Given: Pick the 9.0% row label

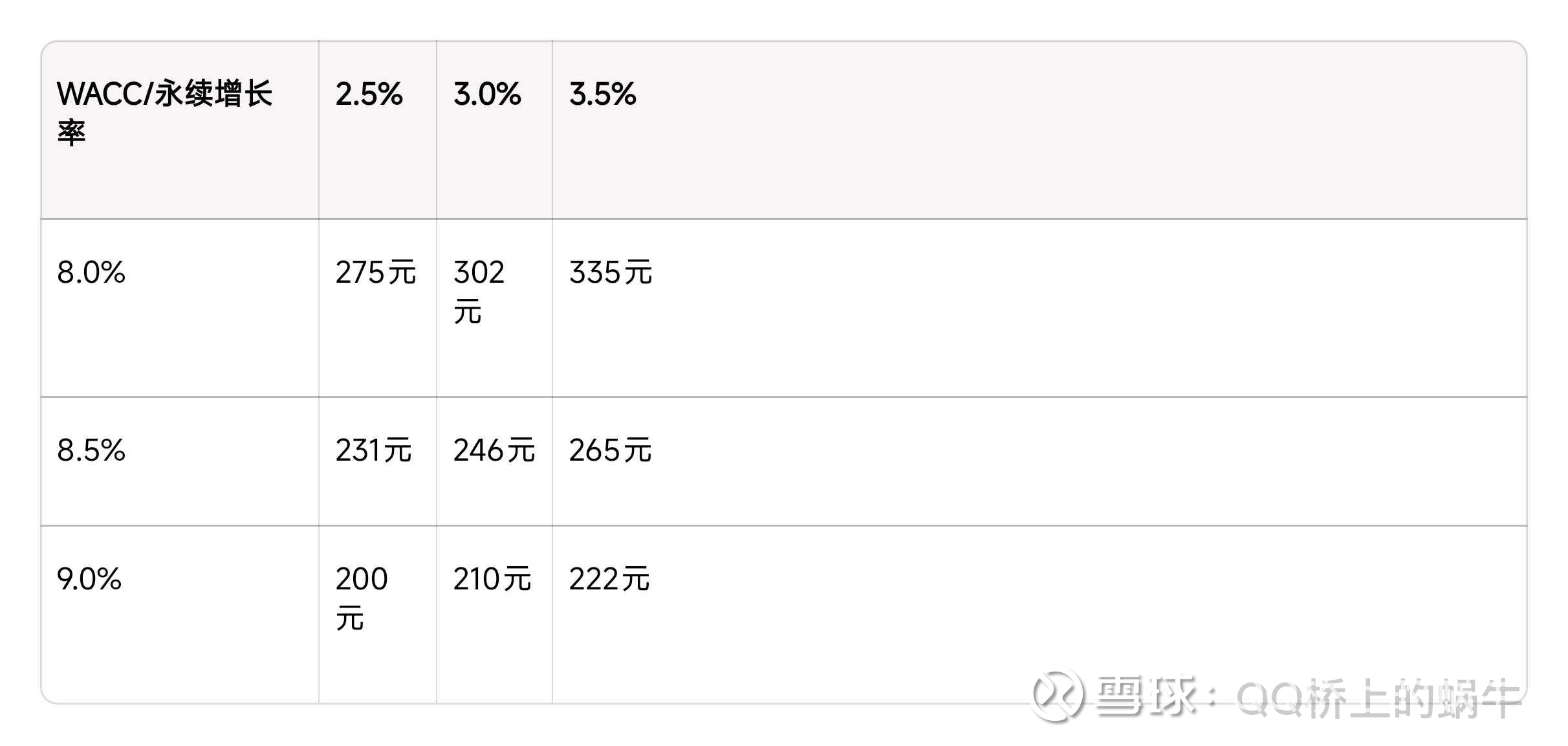Looking at the screenshot, I should (x=89, y=579).
